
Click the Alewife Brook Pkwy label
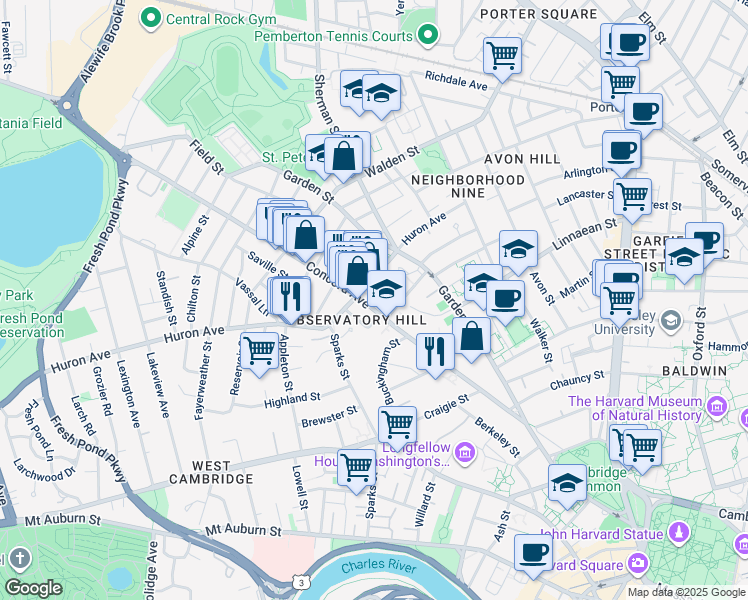(102, 40)
